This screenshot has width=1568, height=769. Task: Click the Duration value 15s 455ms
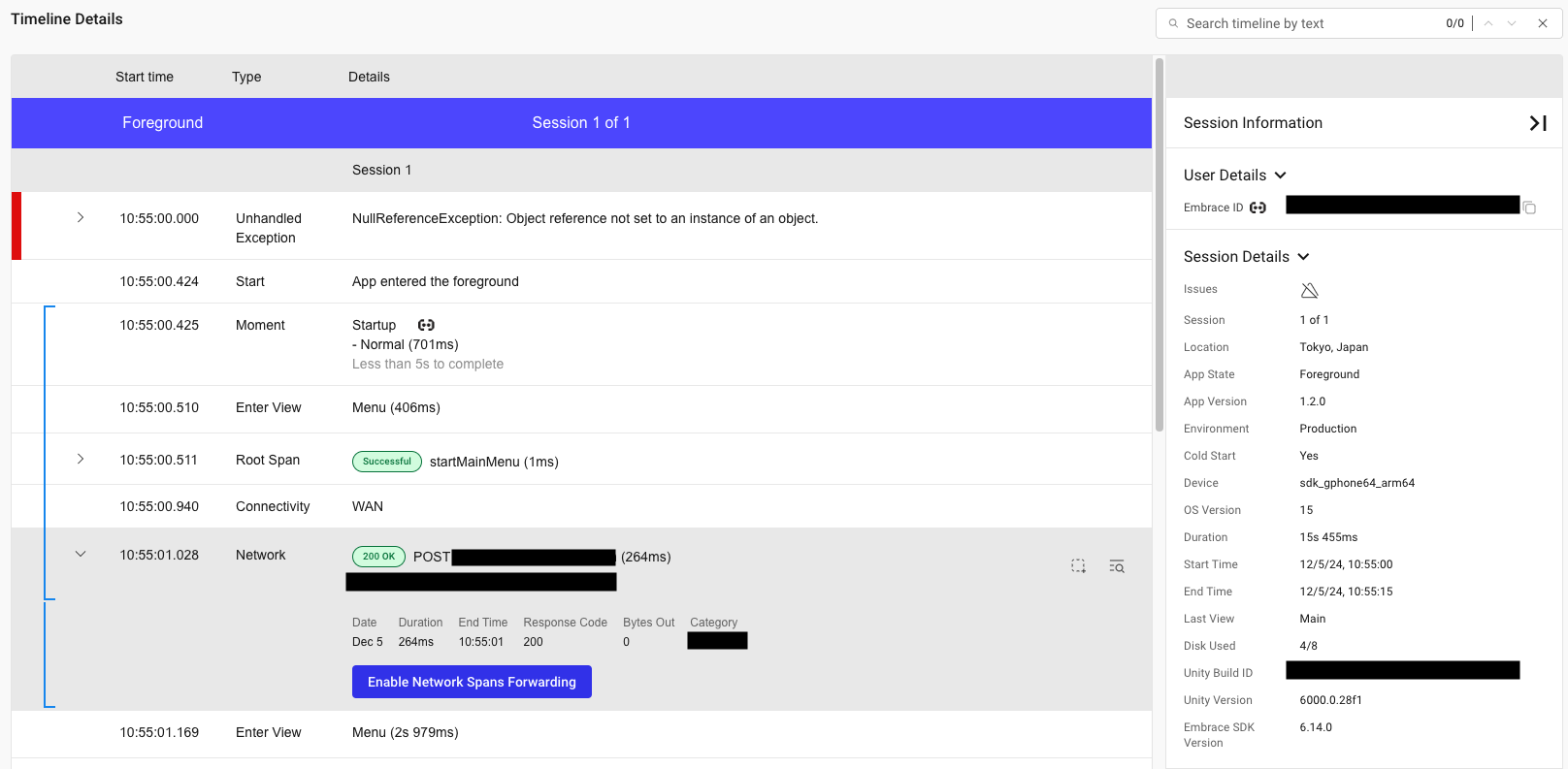tap(1329, 537)
